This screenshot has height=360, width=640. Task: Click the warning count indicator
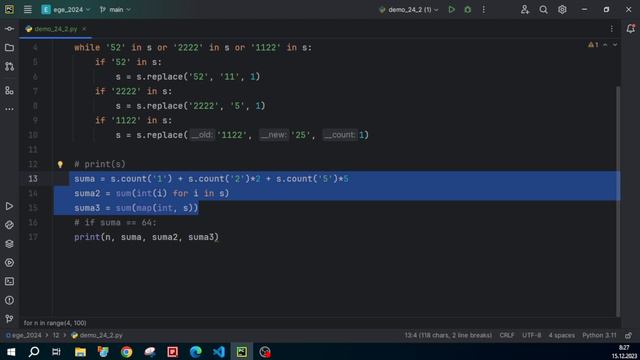(x=593, y=44)
